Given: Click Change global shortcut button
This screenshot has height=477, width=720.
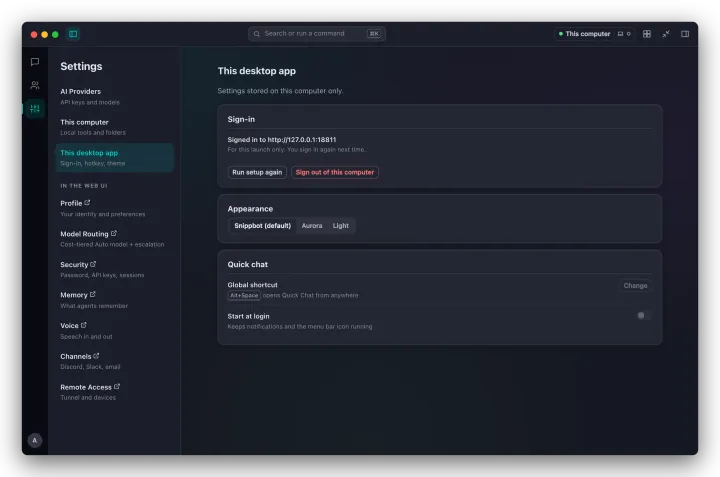Looking at the screenshot, I should coord(635,286).
